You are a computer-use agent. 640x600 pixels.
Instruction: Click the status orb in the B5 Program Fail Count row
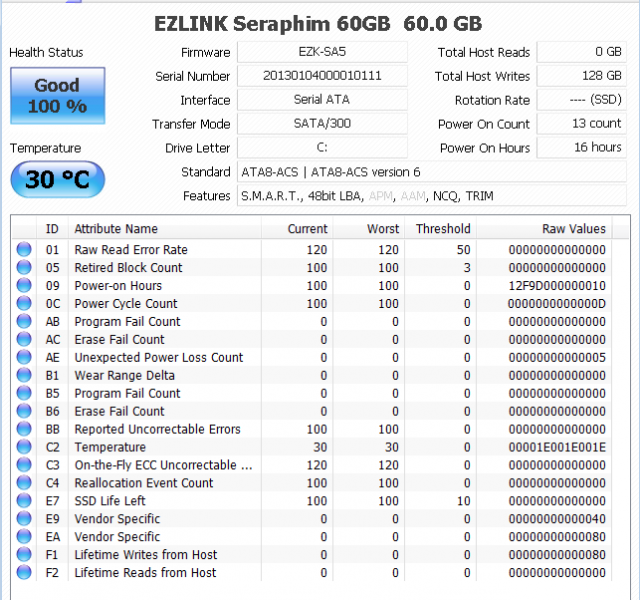(x=24, y=393)
